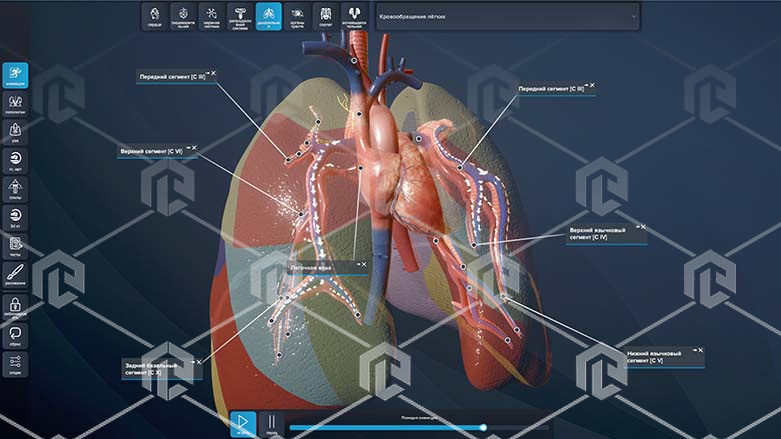Select the heart system icon in top toolbar
Screen dimensions: 781x439
point(154,15)
